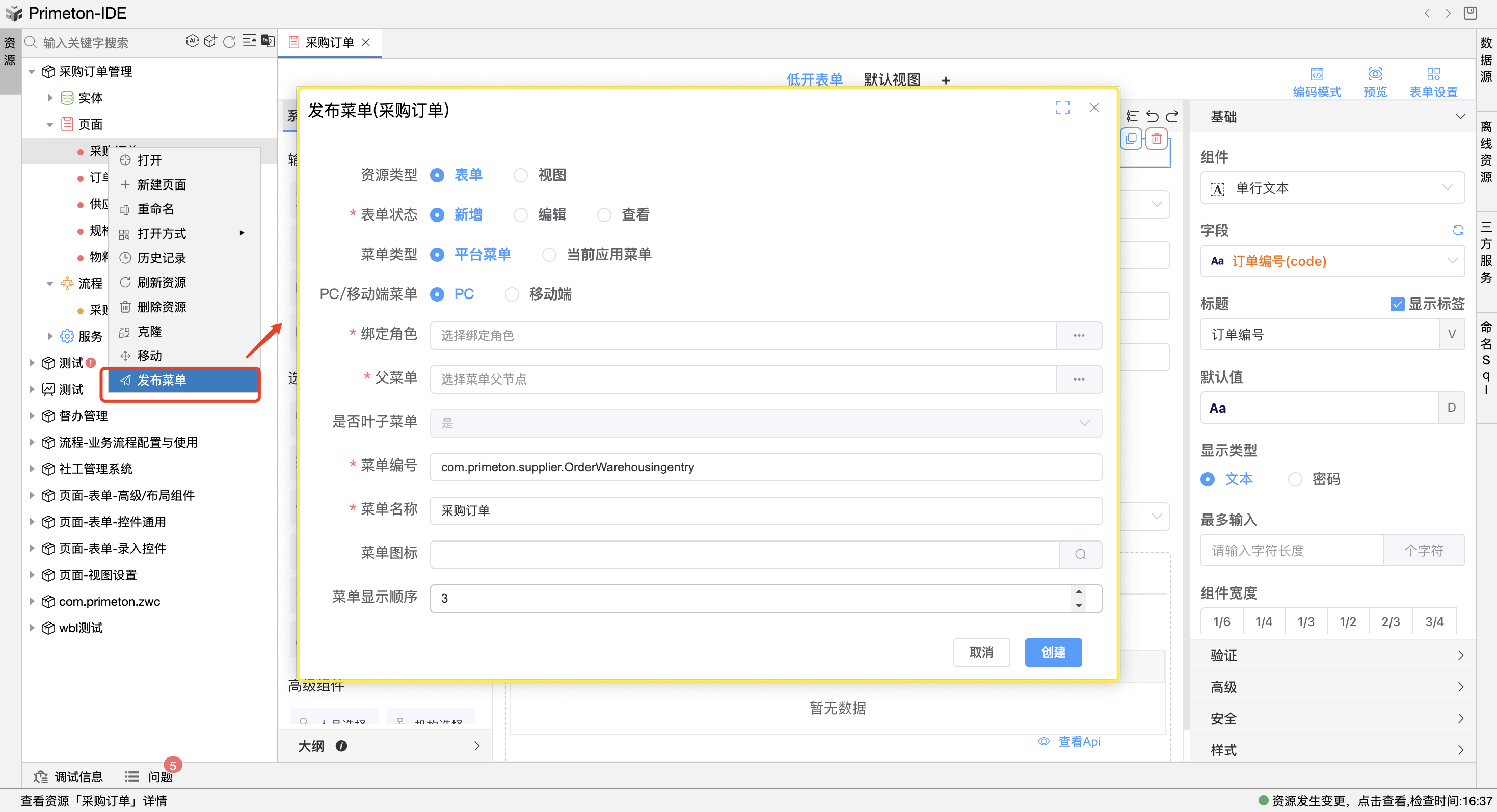Click the 取消 button

pos(981,652)
